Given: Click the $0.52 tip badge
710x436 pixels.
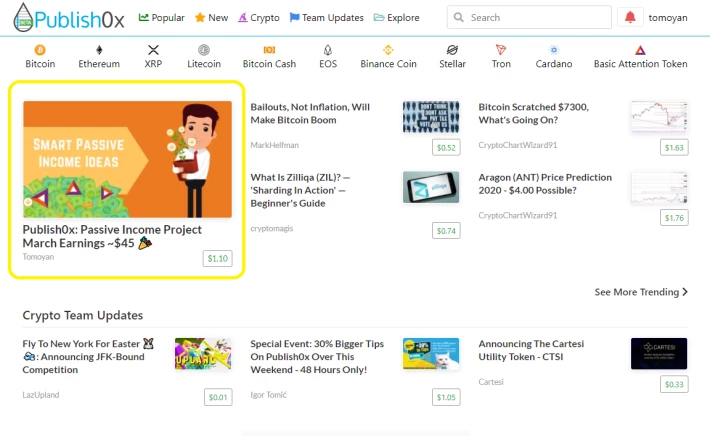Looking at the screenshot, I should [x=446, y=147].
